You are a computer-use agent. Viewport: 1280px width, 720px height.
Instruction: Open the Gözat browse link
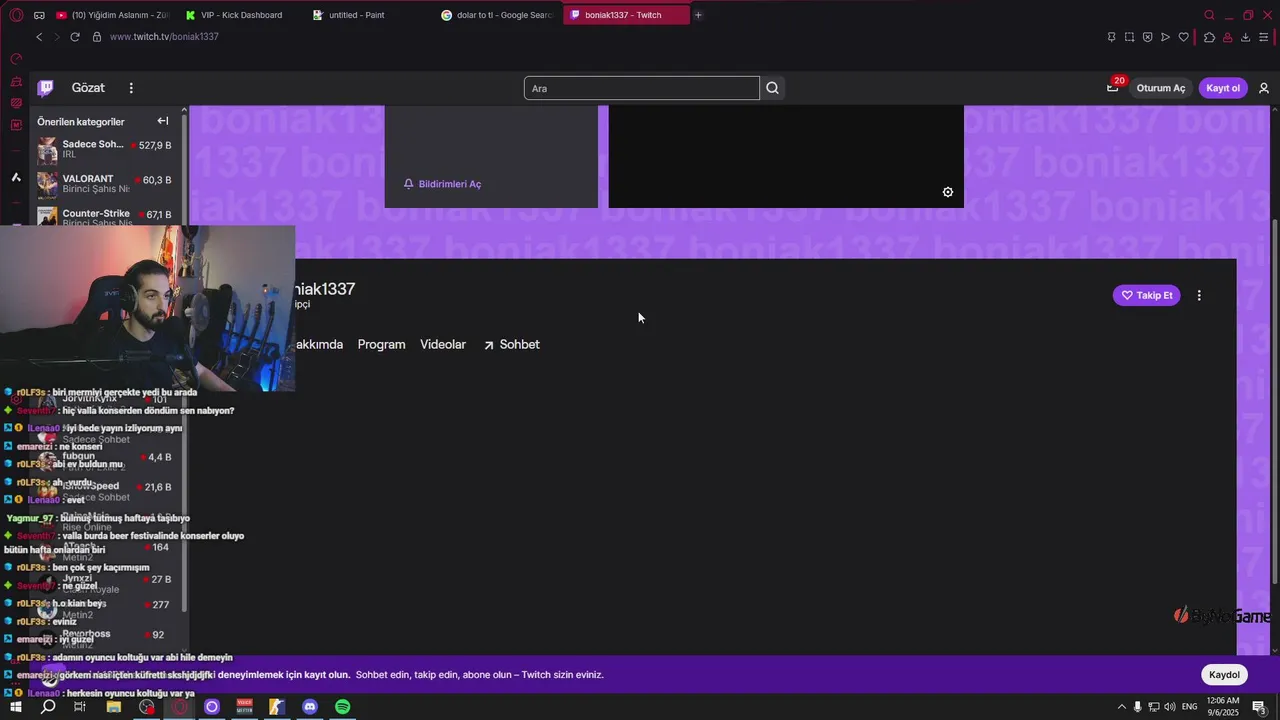point(88,88)
